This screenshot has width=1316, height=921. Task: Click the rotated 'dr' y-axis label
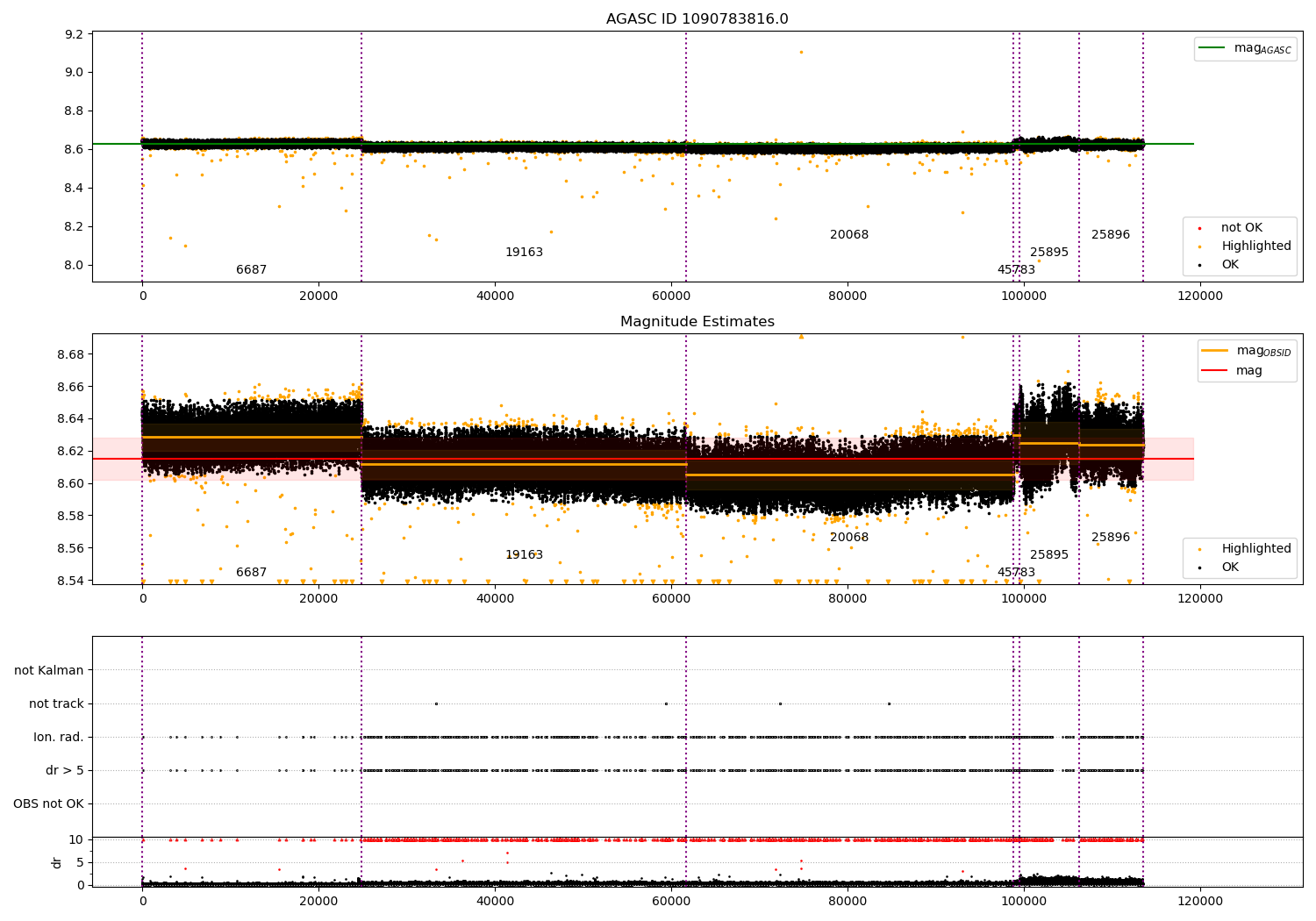point(57,862)
